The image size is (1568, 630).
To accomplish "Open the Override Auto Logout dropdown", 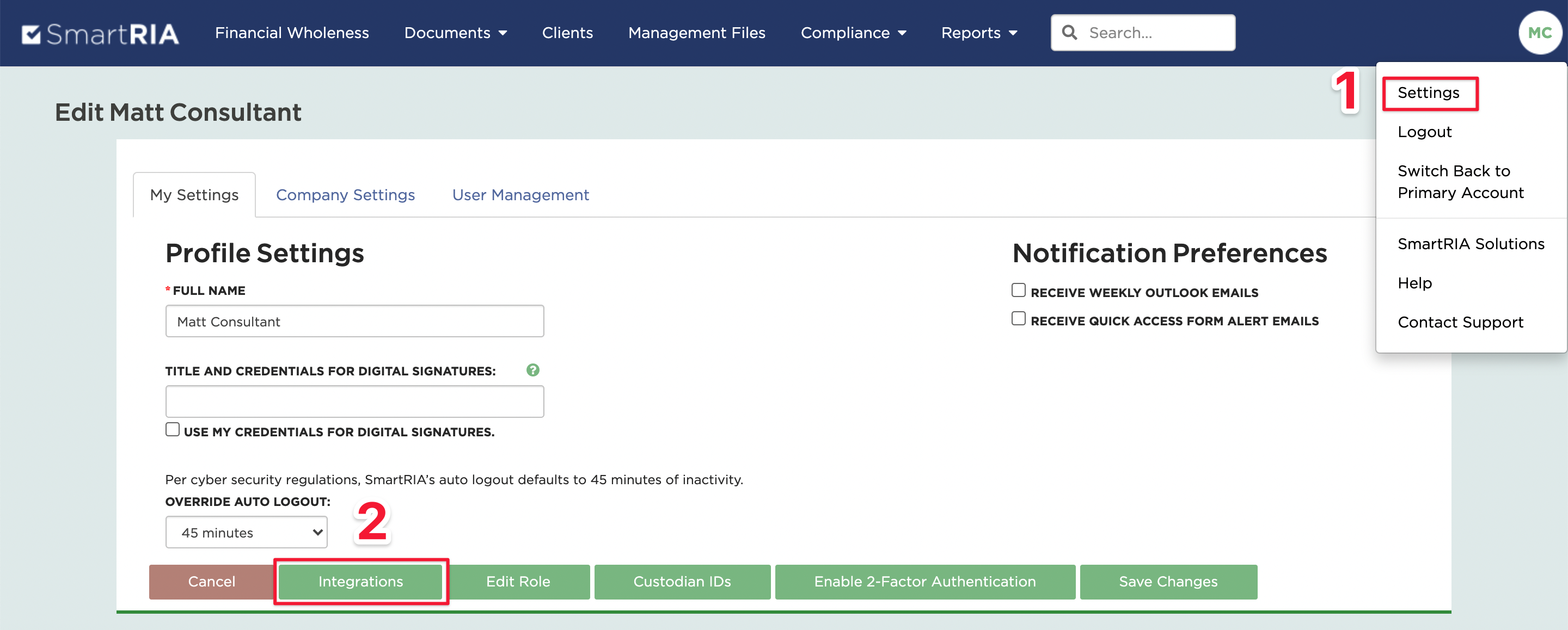I will [x=247, y=532].
